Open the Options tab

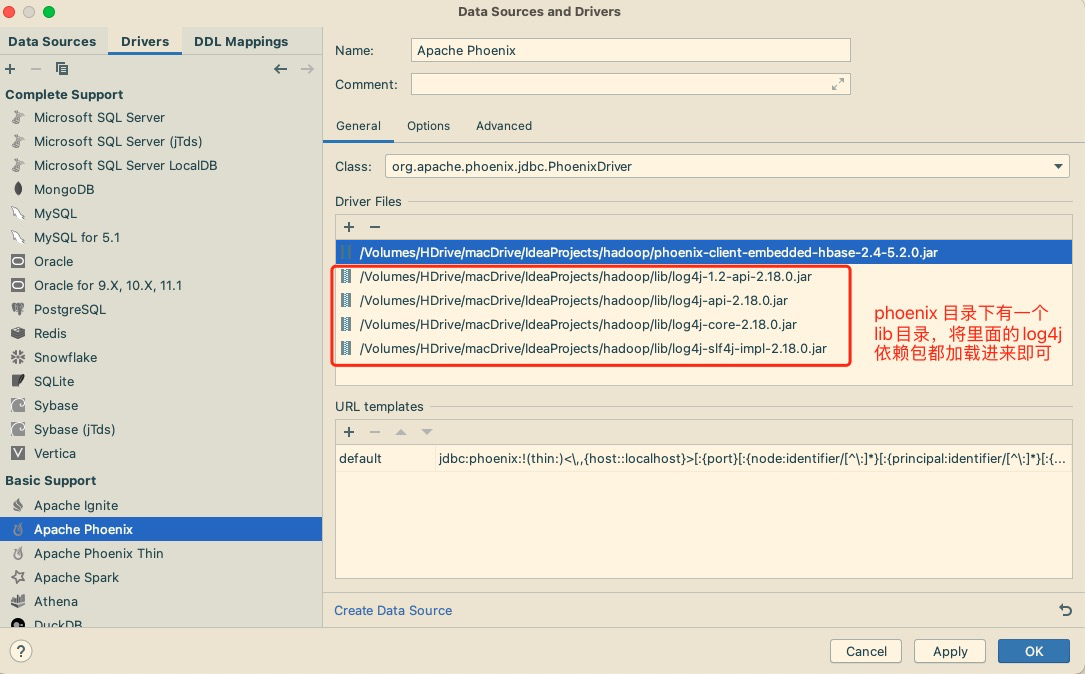pos(428,126)
